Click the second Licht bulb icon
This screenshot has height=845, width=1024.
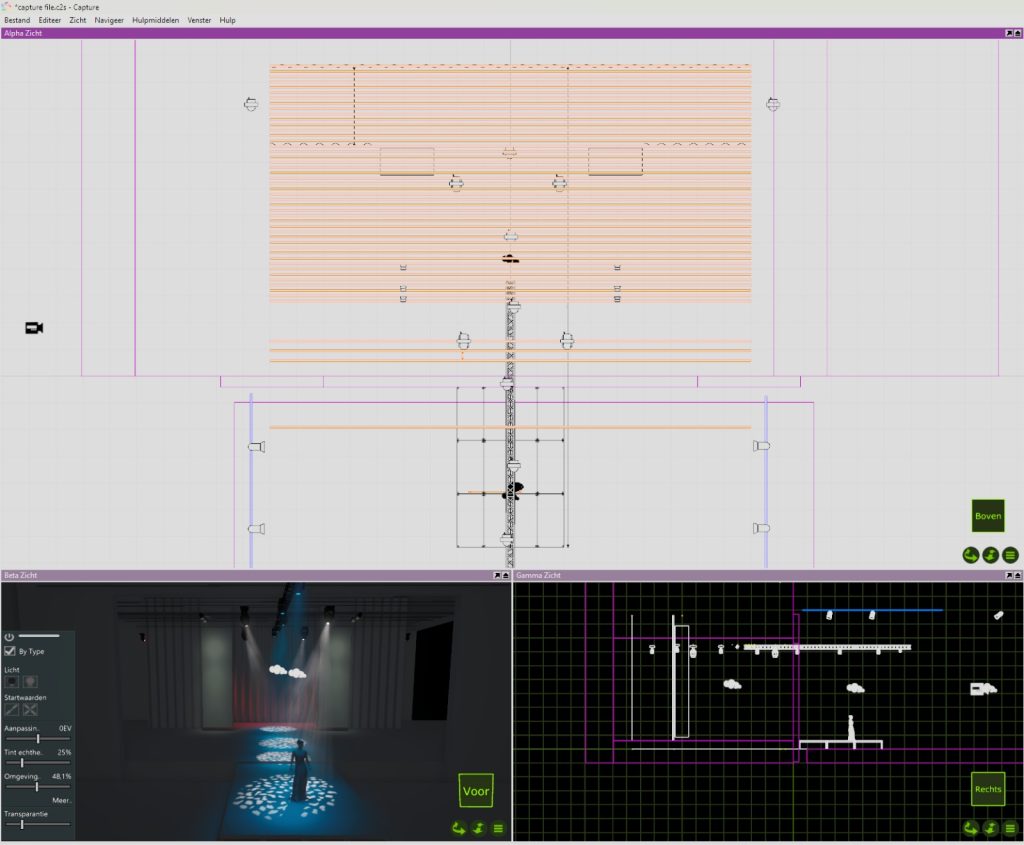30,682
